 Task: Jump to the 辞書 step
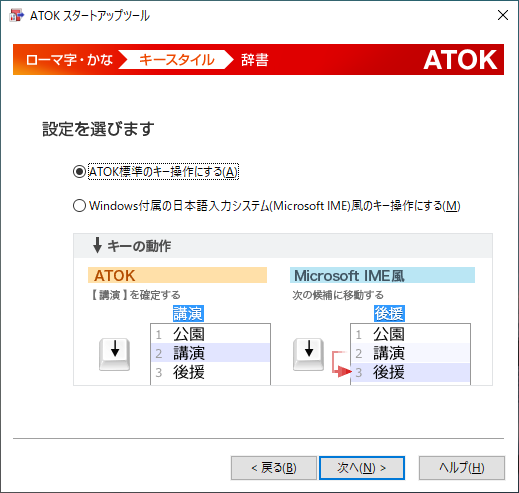click(255, 60)
